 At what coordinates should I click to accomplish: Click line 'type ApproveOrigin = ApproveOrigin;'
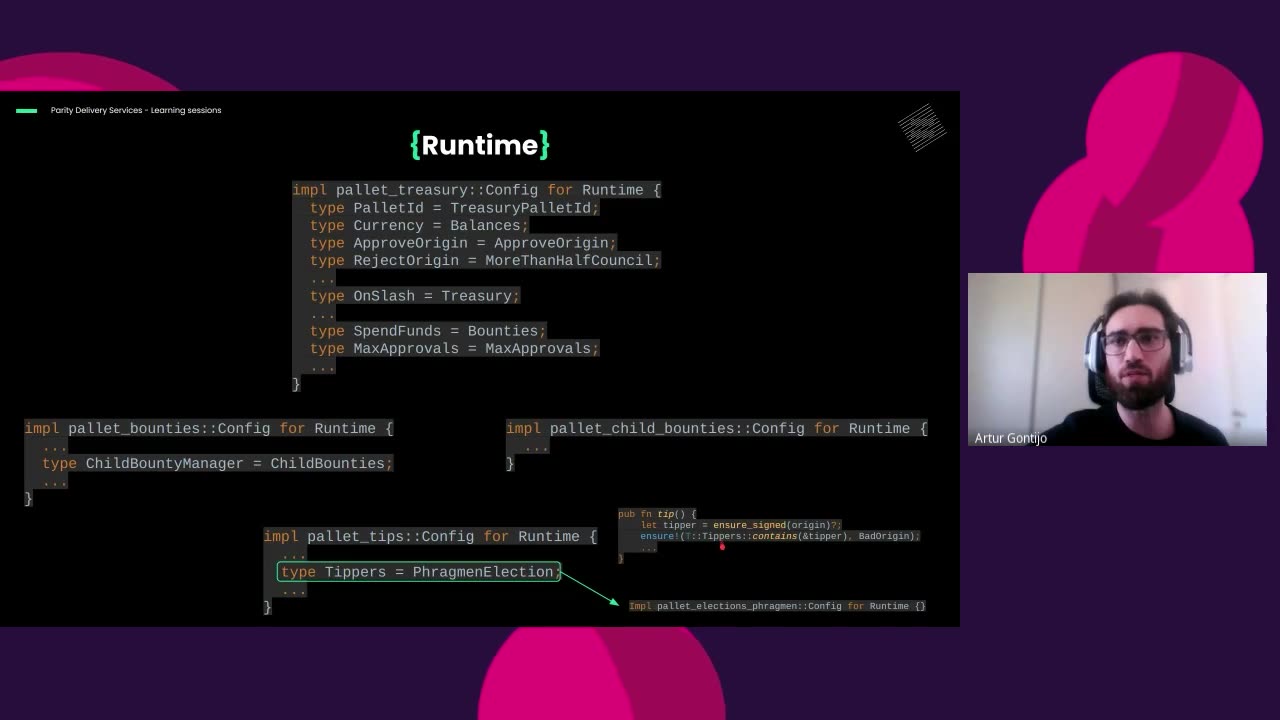tap(463, 243)
